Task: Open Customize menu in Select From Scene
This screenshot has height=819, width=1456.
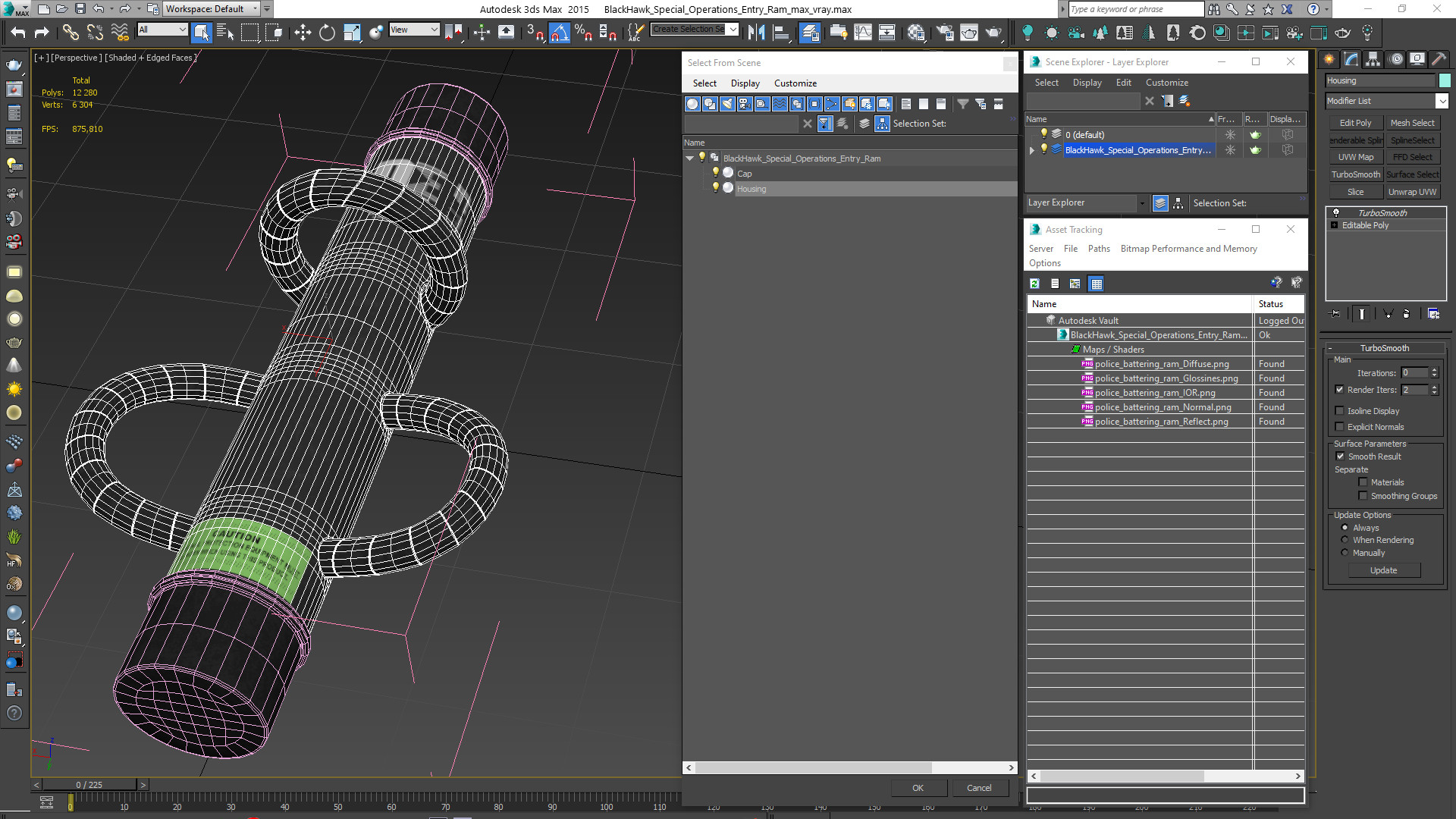Action: [795, 83]
